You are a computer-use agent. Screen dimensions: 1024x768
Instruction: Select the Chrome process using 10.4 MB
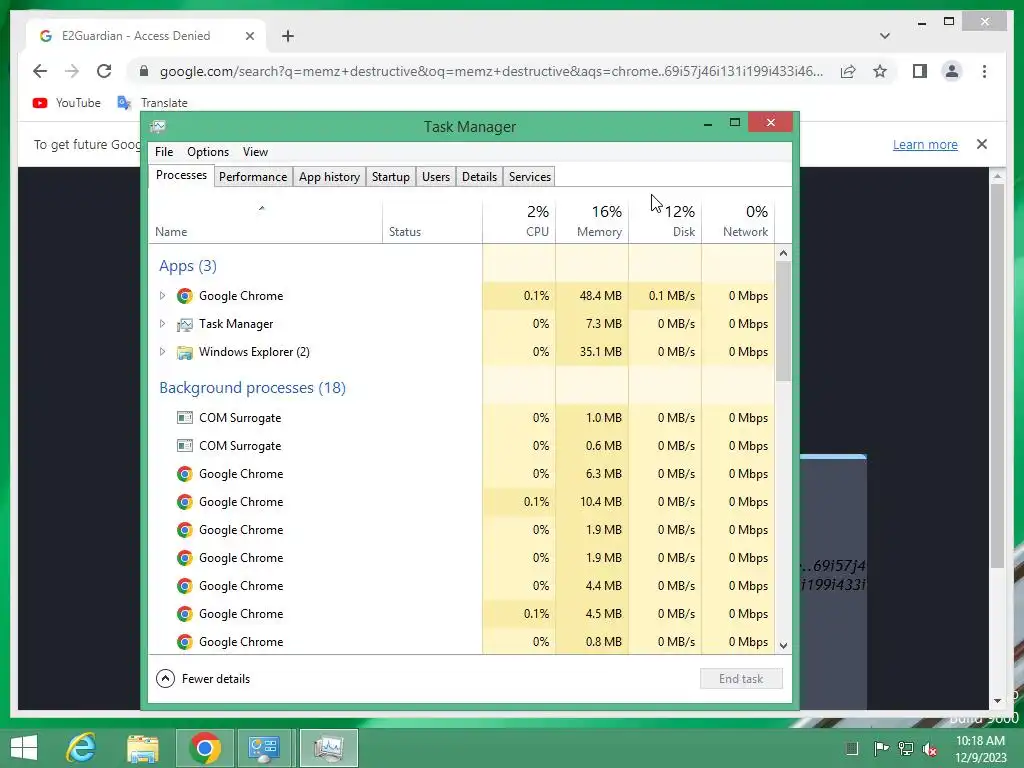[x=461, y=502]
